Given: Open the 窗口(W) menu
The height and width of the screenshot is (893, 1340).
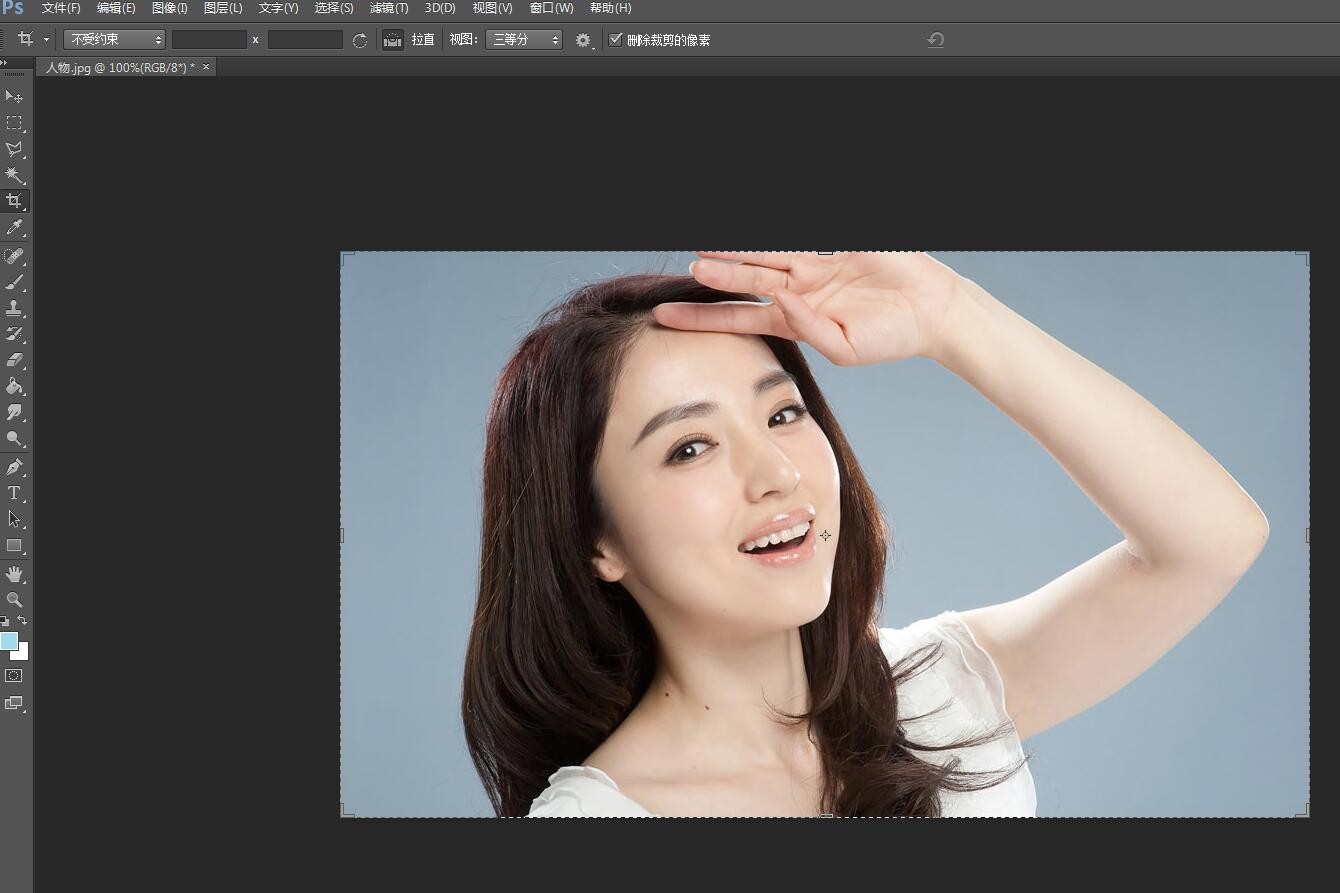Looking at the screenshot, I should [x=551, y=8].
